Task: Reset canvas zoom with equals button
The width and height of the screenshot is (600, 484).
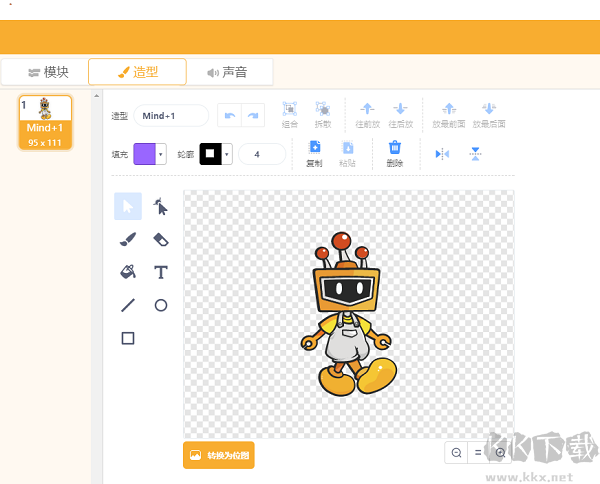Action: tap(478, 453)
